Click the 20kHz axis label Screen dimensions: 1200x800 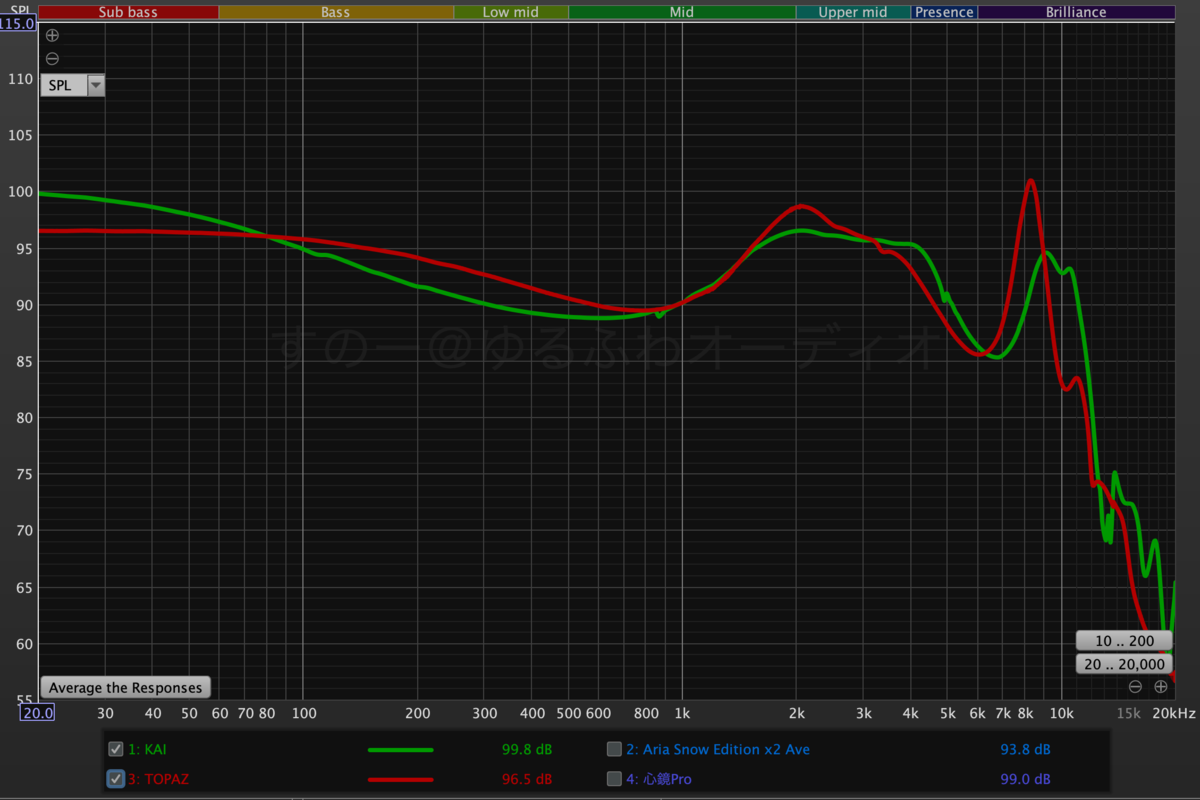pos(1174,713)
